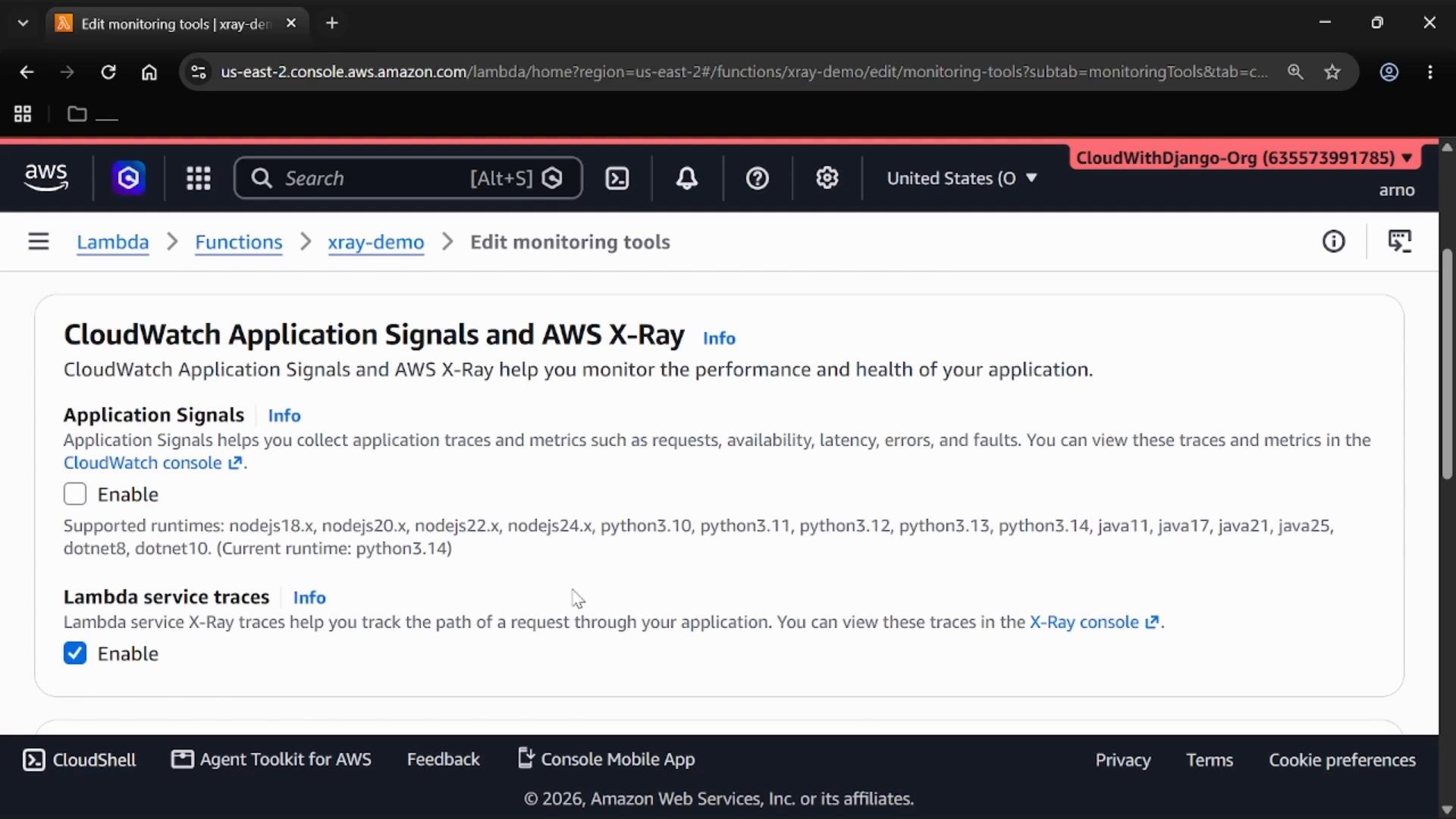Open the info panel circle icon
Screen dimensions: 1456x819
click(1334, 242)
